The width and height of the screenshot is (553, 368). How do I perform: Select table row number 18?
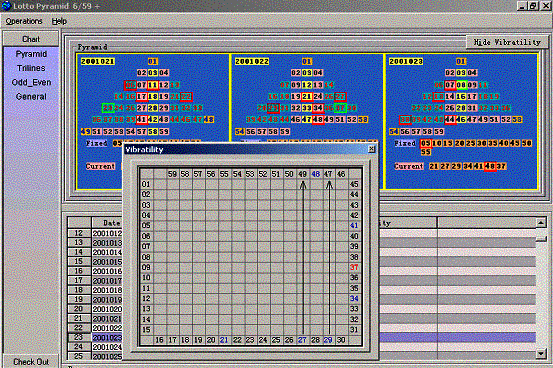tap(79, 290)
